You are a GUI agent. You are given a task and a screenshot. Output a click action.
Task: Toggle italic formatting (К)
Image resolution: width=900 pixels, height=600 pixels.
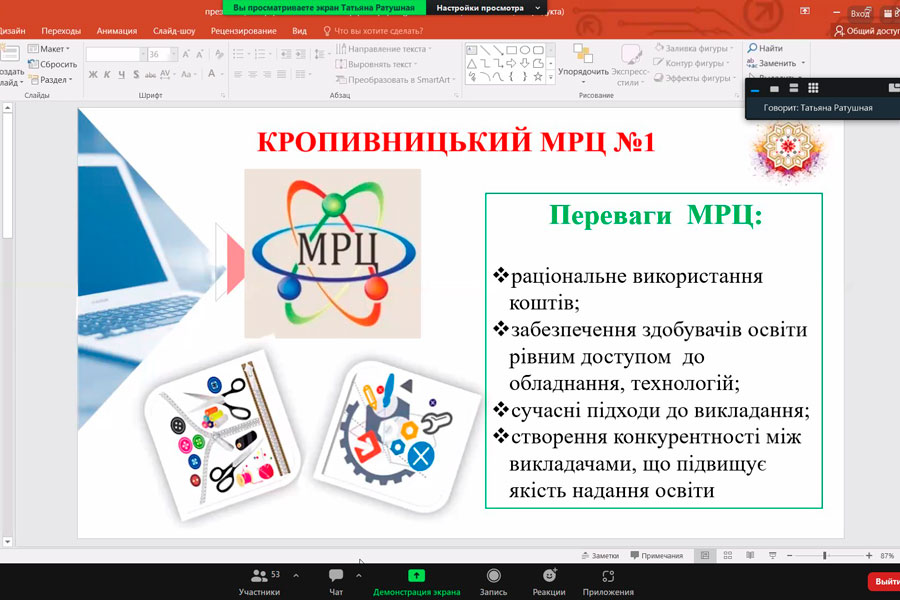coord(107,74)
